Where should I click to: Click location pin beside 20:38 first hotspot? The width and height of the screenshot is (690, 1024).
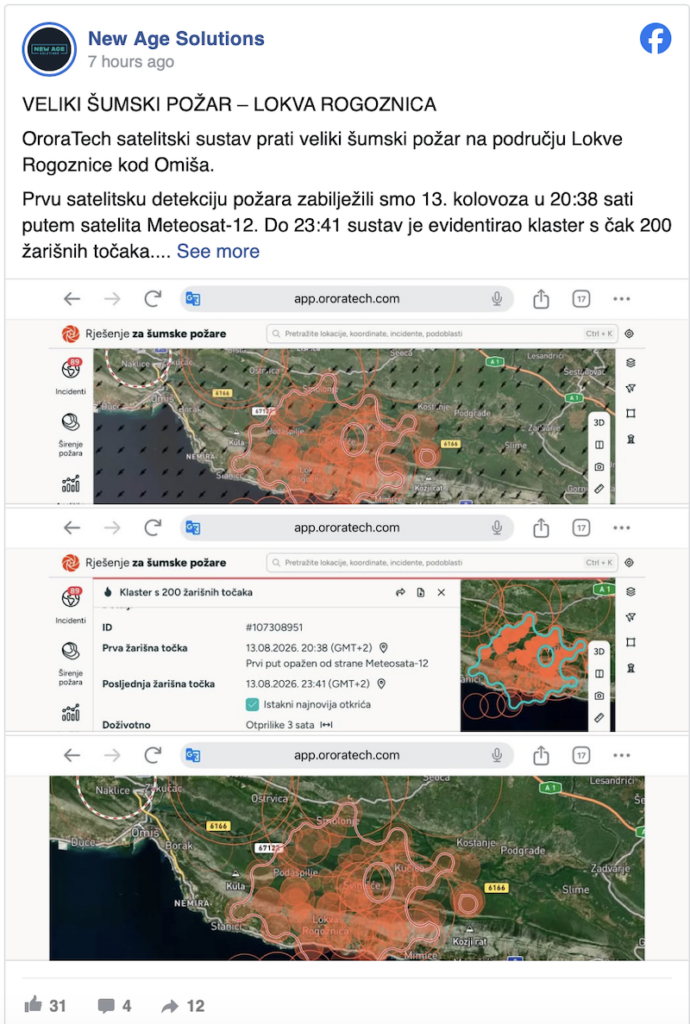(x=384, y=648)
